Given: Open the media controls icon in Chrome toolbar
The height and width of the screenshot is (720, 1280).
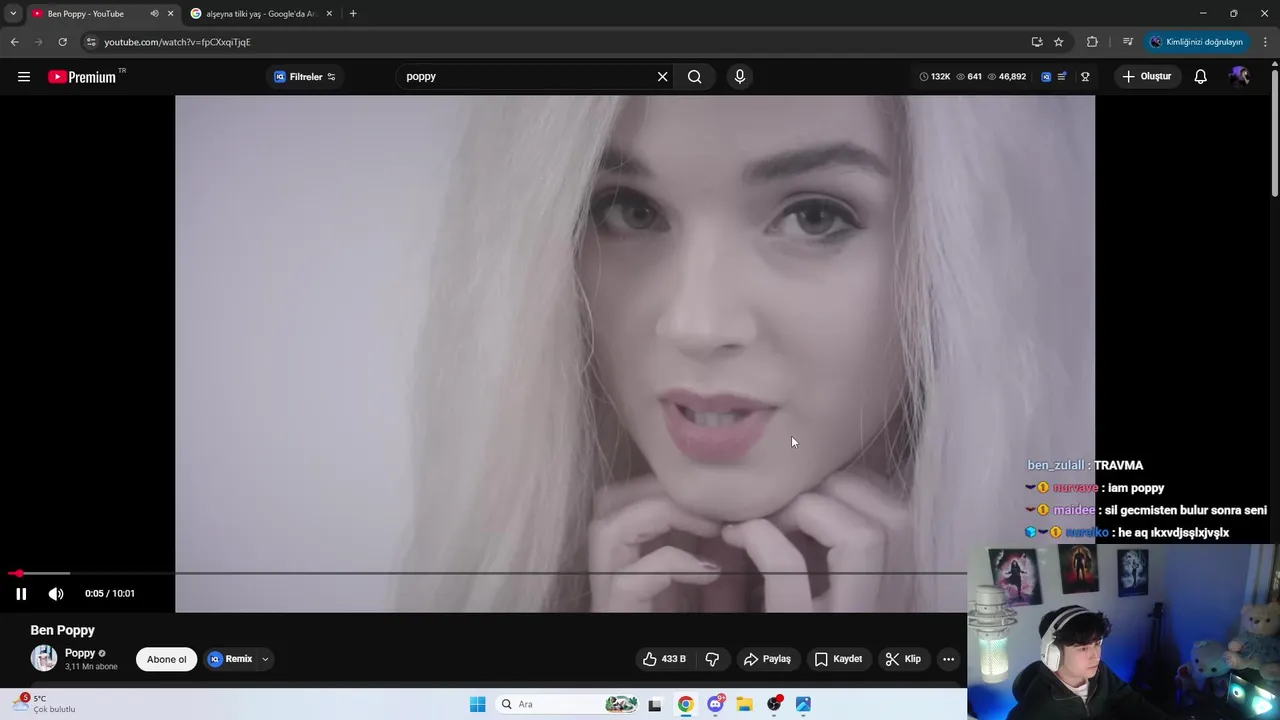Looking at the screenshot, I should pyautogui.click(x=1128, y=42).
